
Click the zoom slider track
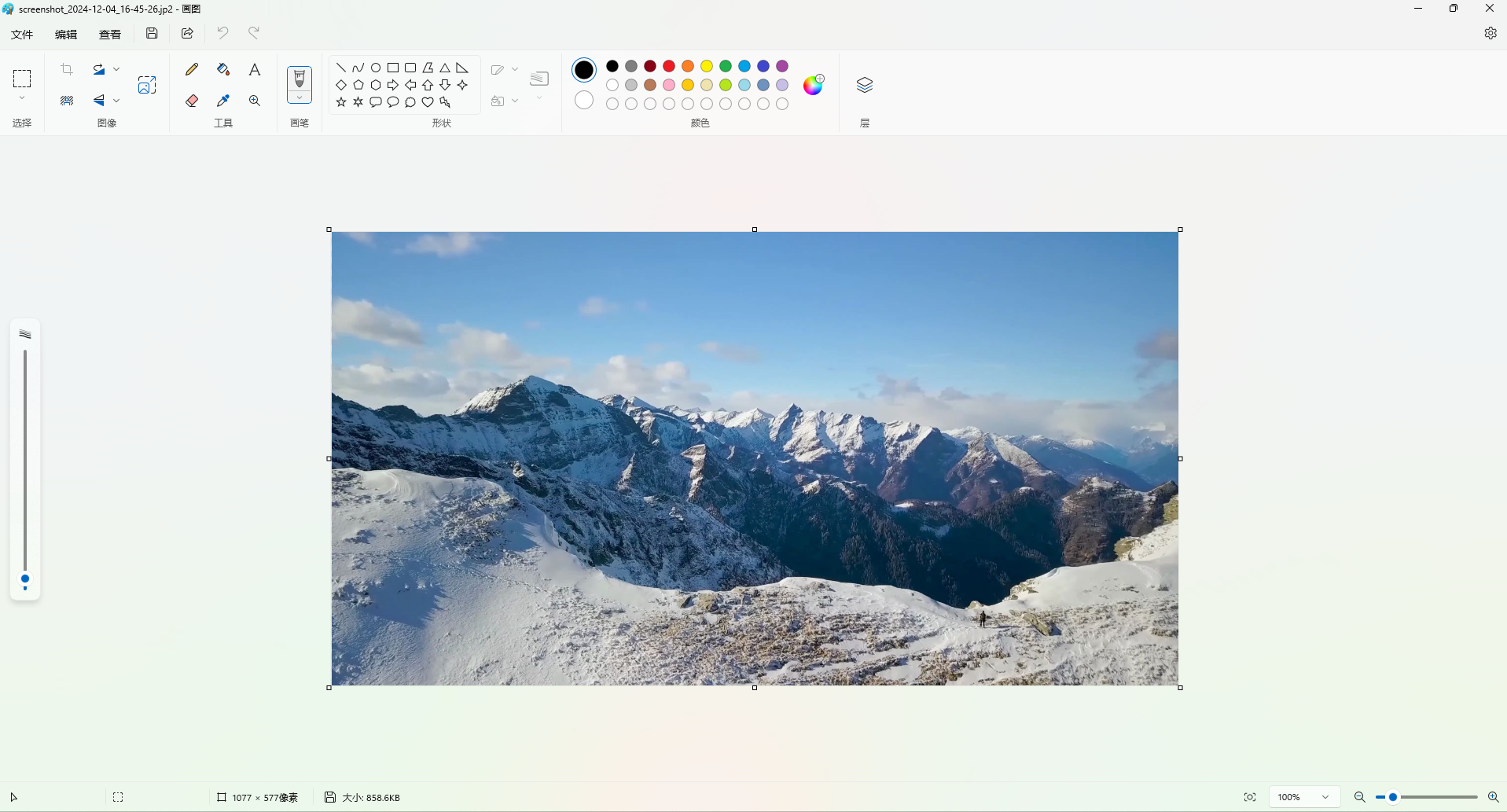(1427, 797)
